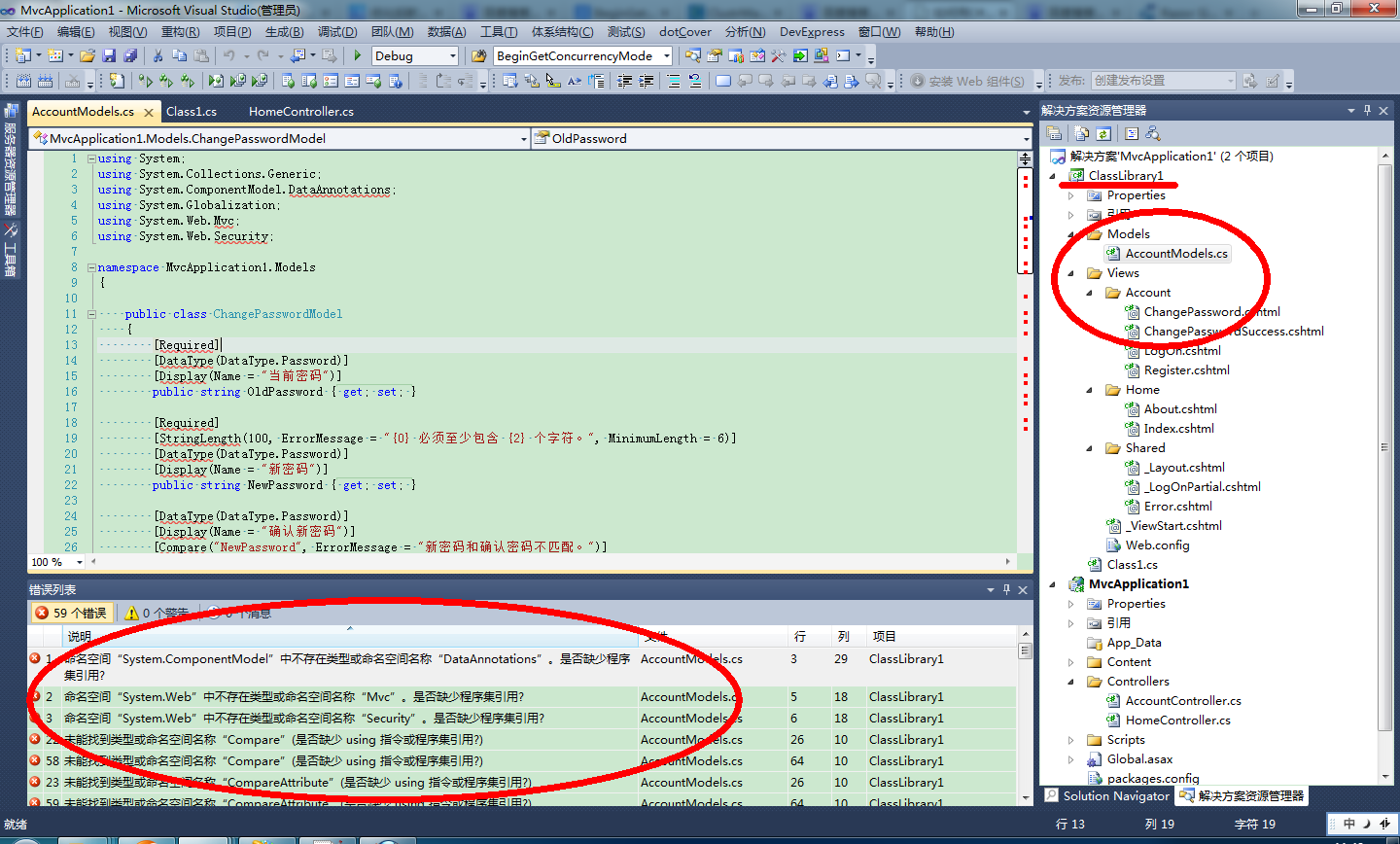Open the 文件(F) menu
This screenshot has width=1400, height=844.
[24, 32]
